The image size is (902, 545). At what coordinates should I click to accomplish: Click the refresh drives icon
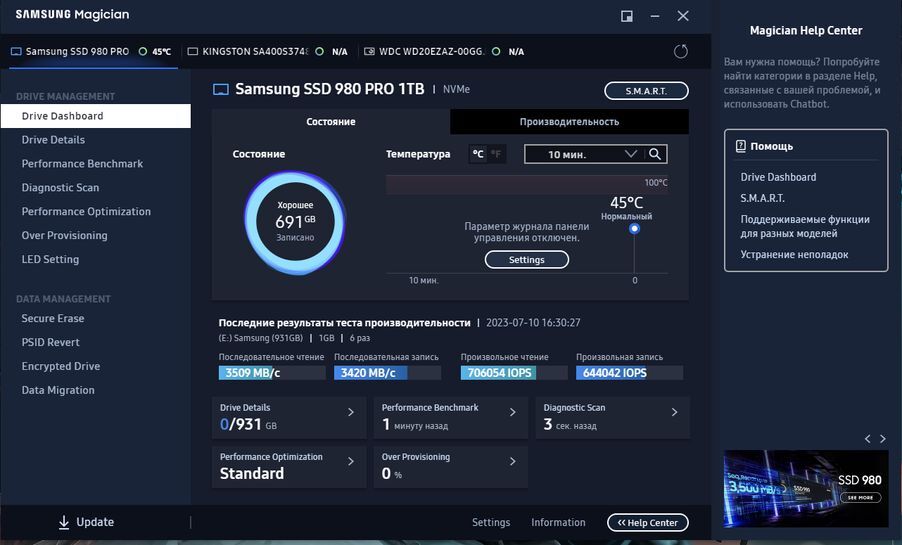[681, 51]
